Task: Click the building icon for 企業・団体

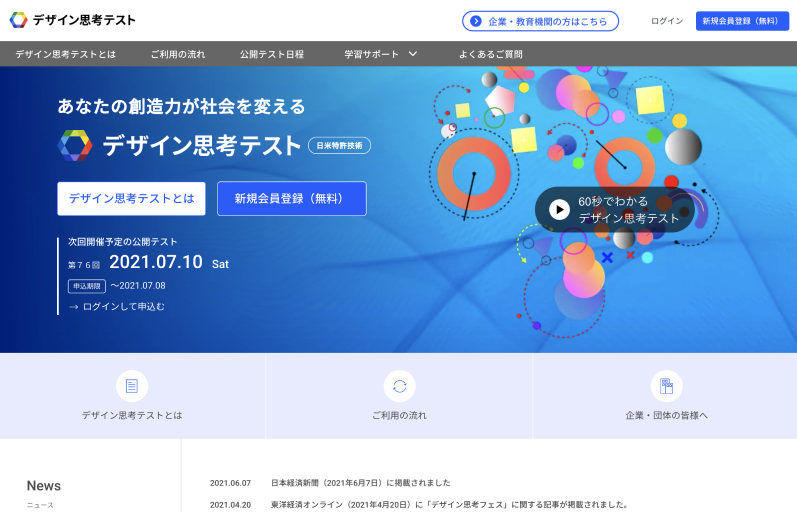Action: coord(666,386)
